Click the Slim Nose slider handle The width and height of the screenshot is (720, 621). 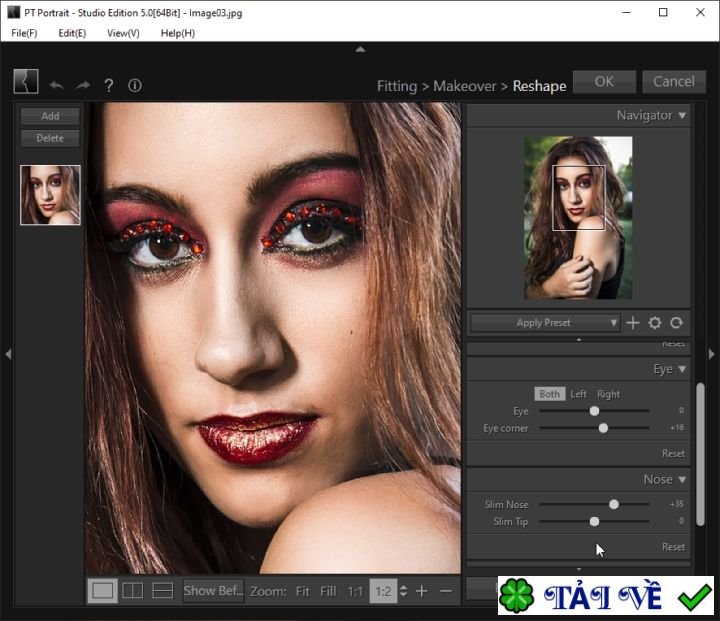click(x=614, y=505)
